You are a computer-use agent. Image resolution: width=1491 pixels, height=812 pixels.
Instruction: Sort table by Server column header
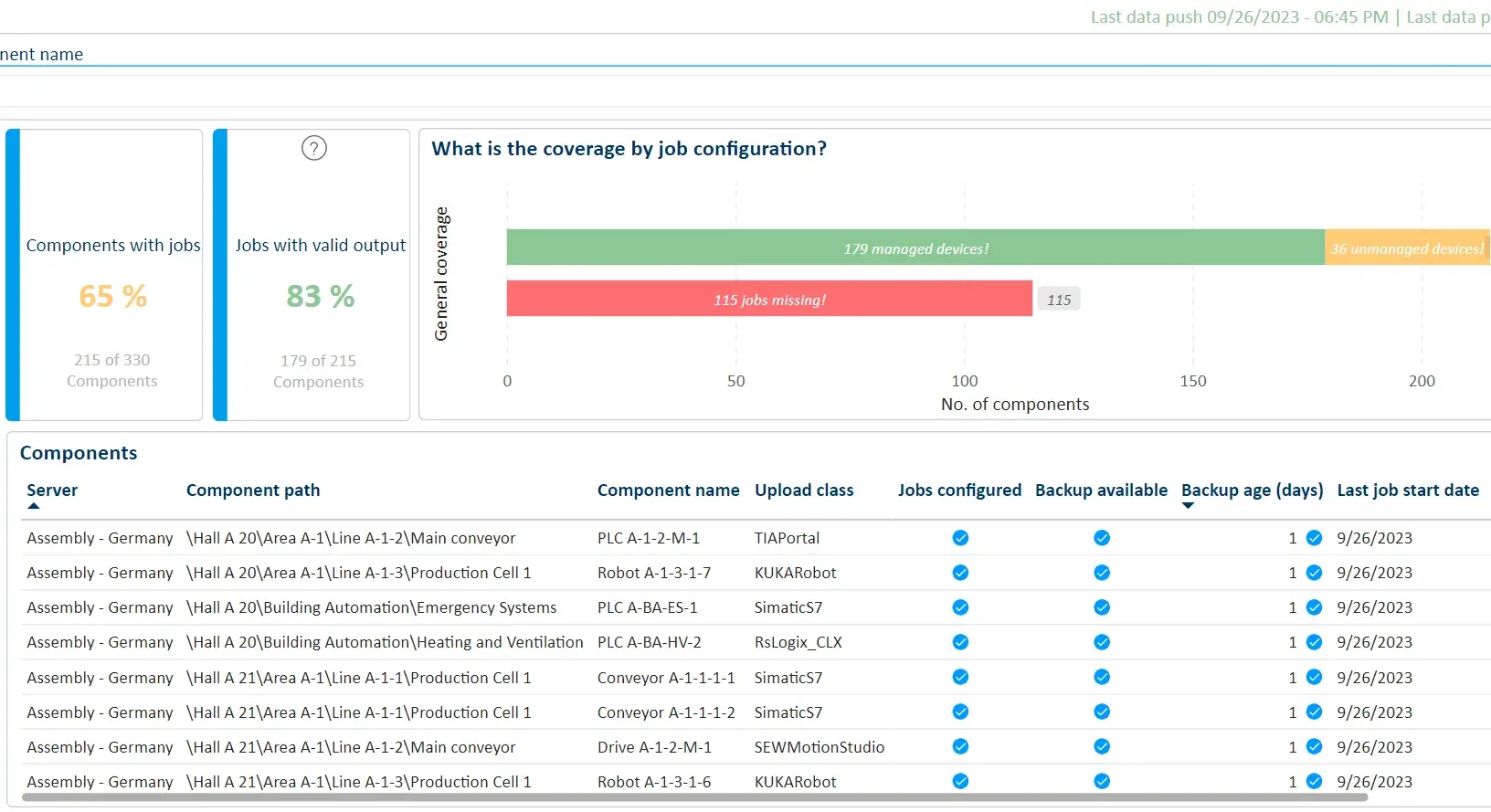coord(52,490)
